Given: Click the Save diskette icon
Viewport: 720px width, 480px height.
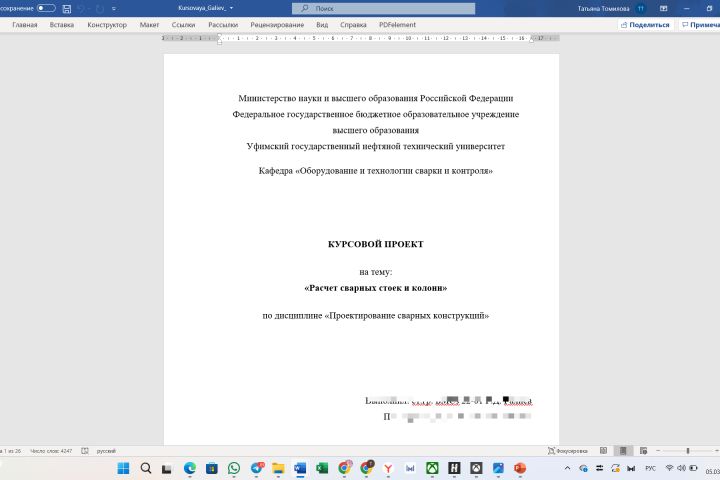Looking at the screenshot, I should pos(67,8).
